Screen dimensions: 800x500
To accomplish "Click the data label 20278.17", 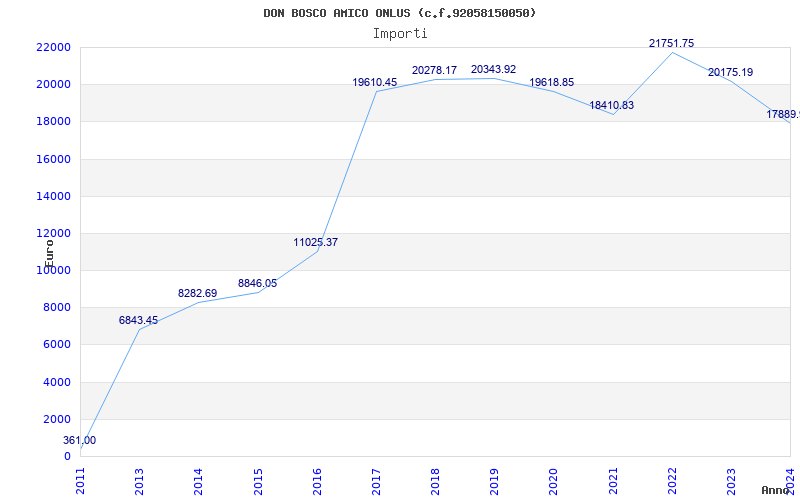I will click(x=434, y=70).
